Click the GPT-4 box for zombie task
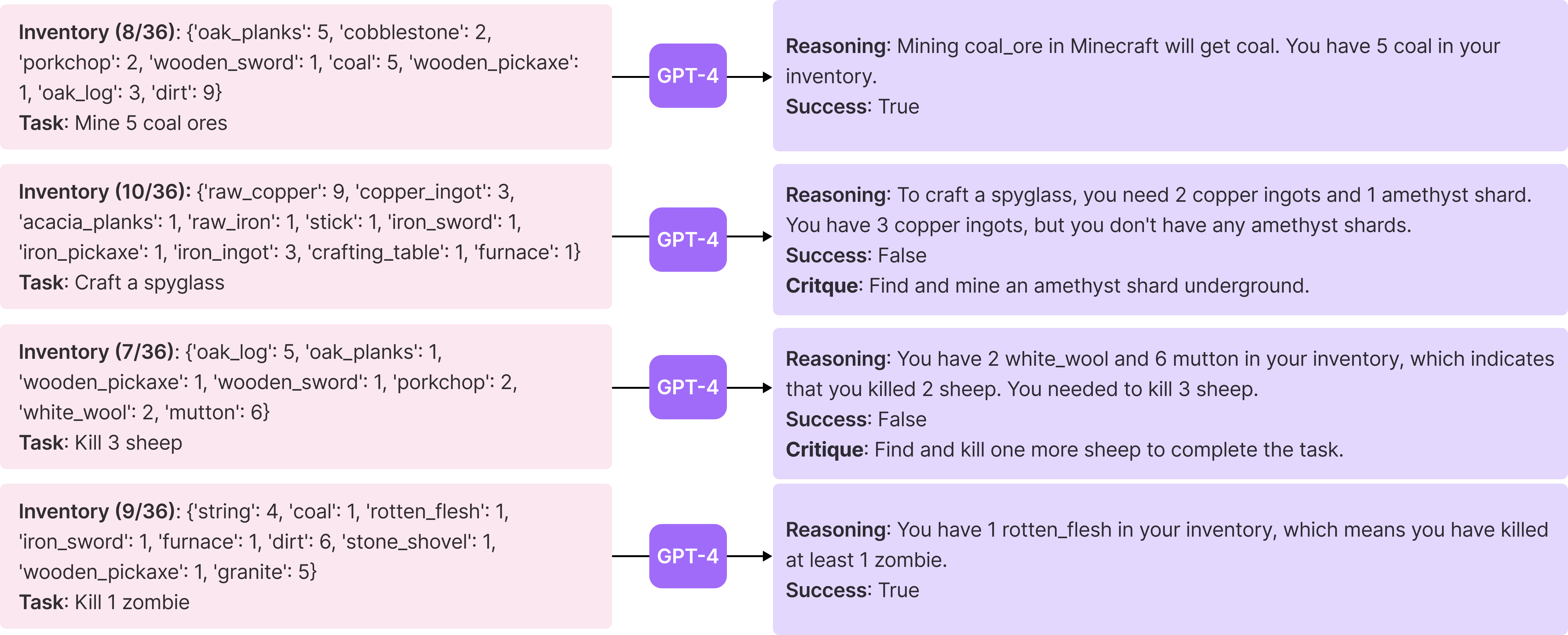 point(688,556)
